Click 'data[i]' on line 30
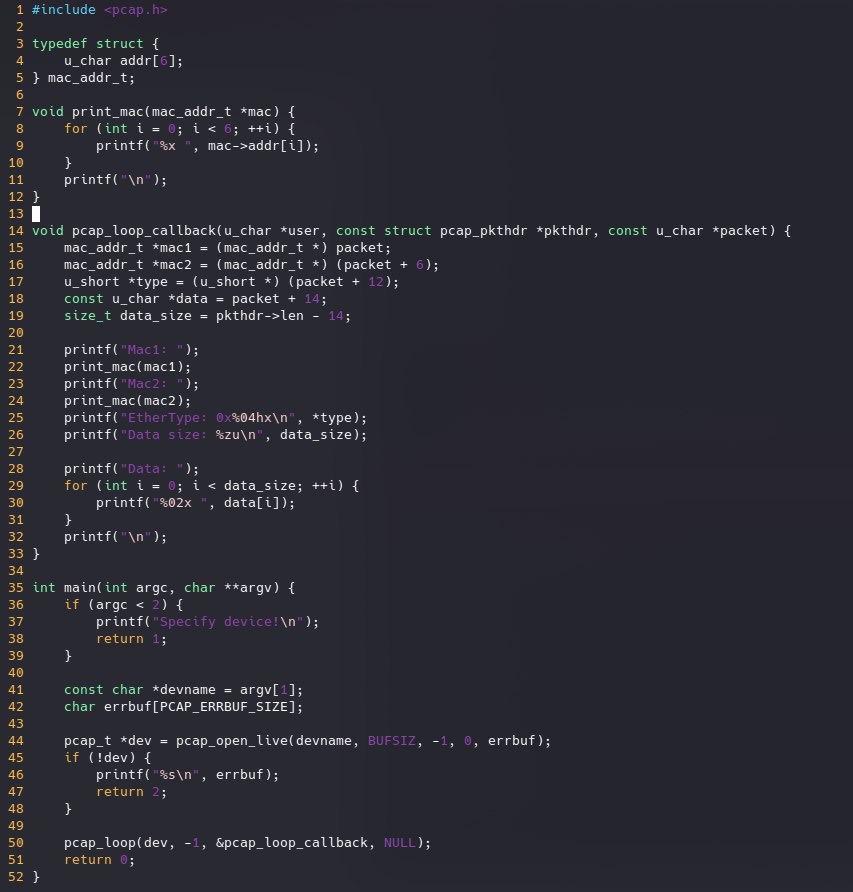 pyautogui.click(x=252, y=503)
